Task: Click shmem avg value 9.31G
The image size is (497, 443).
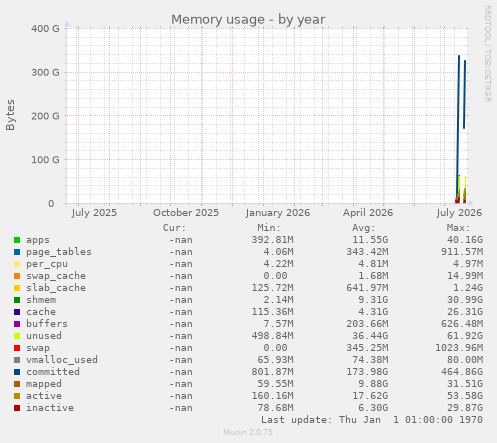Action: click(x=373, y=300)
